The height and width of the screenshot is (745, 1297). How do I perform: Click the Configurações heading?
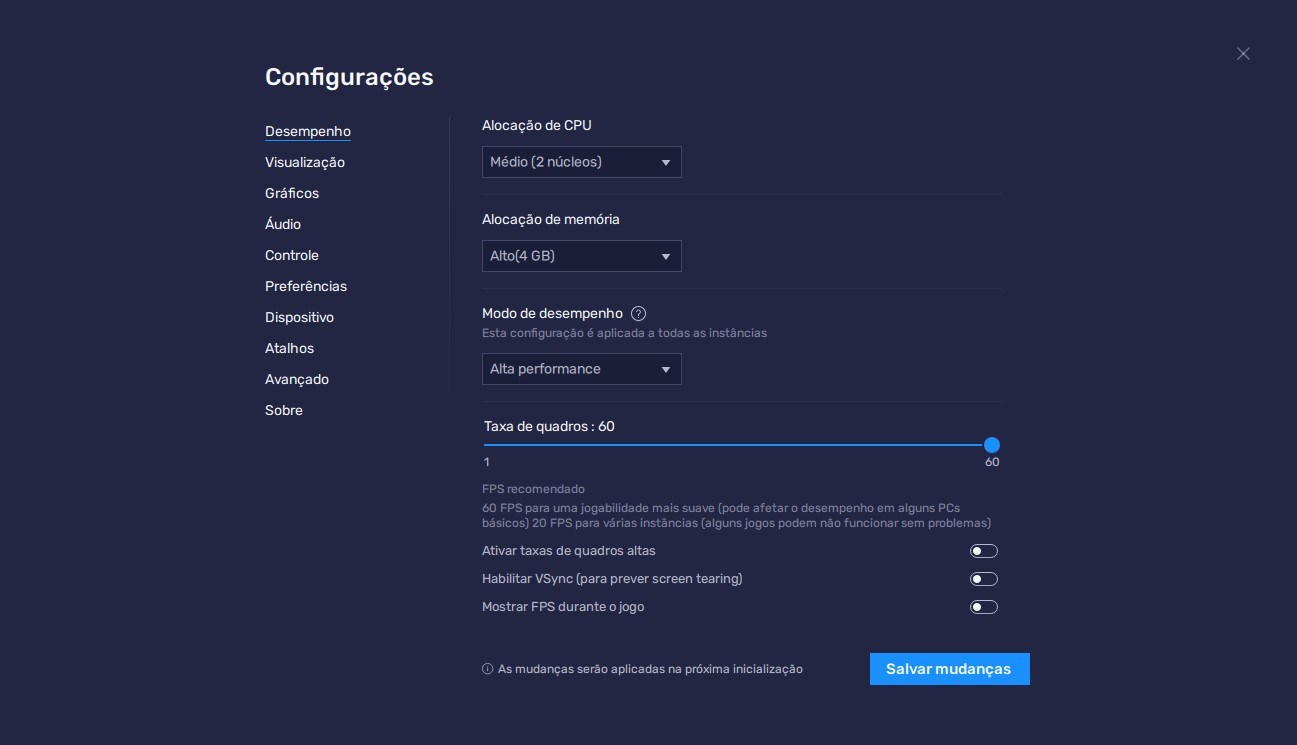[349, 77]
